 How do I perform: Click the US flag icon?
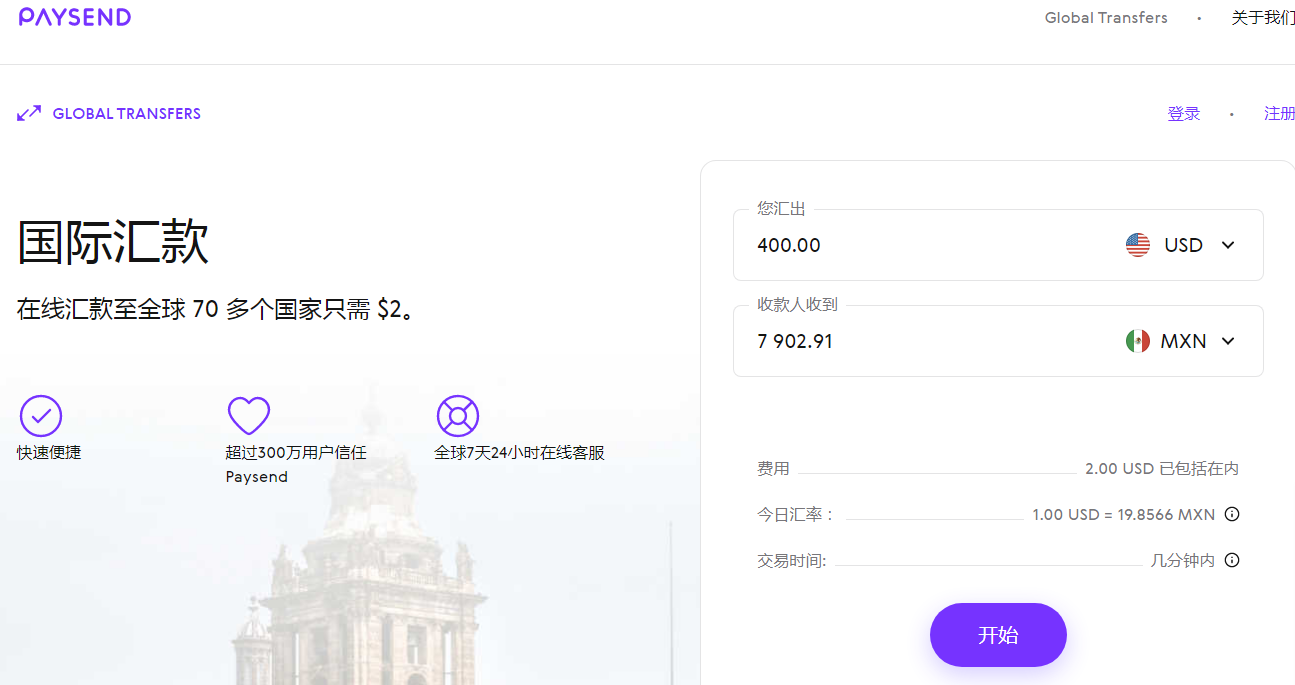(x=1138, y=245)
